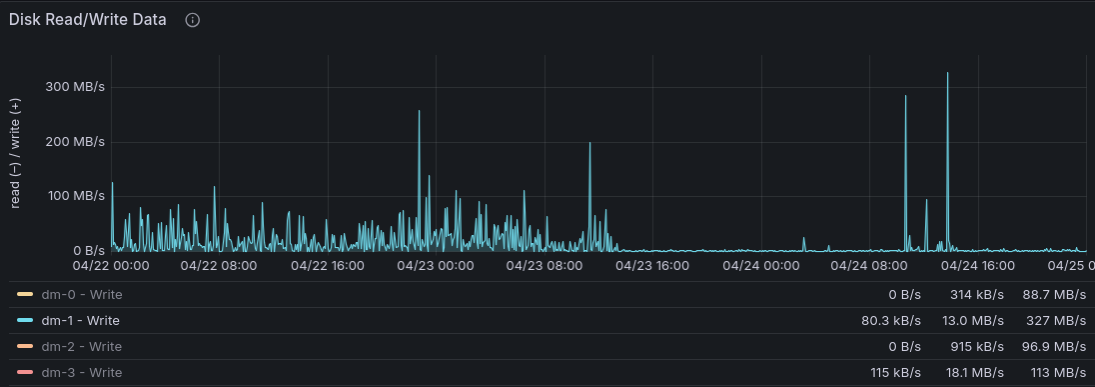Click the 04/23 16:00 x-axis label

coord(652,265)
